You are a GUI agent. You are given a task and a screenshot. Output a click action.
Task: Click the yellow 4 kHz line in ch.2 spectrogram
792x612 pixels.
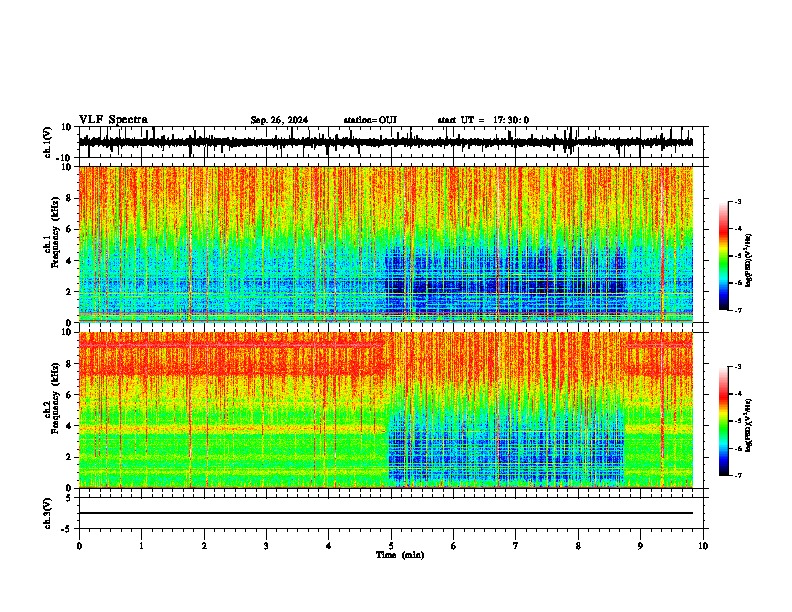232,429
